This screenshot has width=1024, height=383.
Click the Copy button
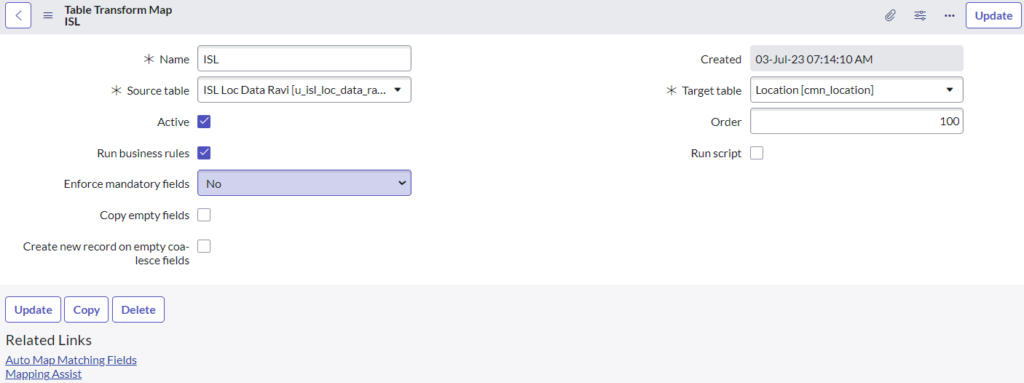click(x=86, y=310)
